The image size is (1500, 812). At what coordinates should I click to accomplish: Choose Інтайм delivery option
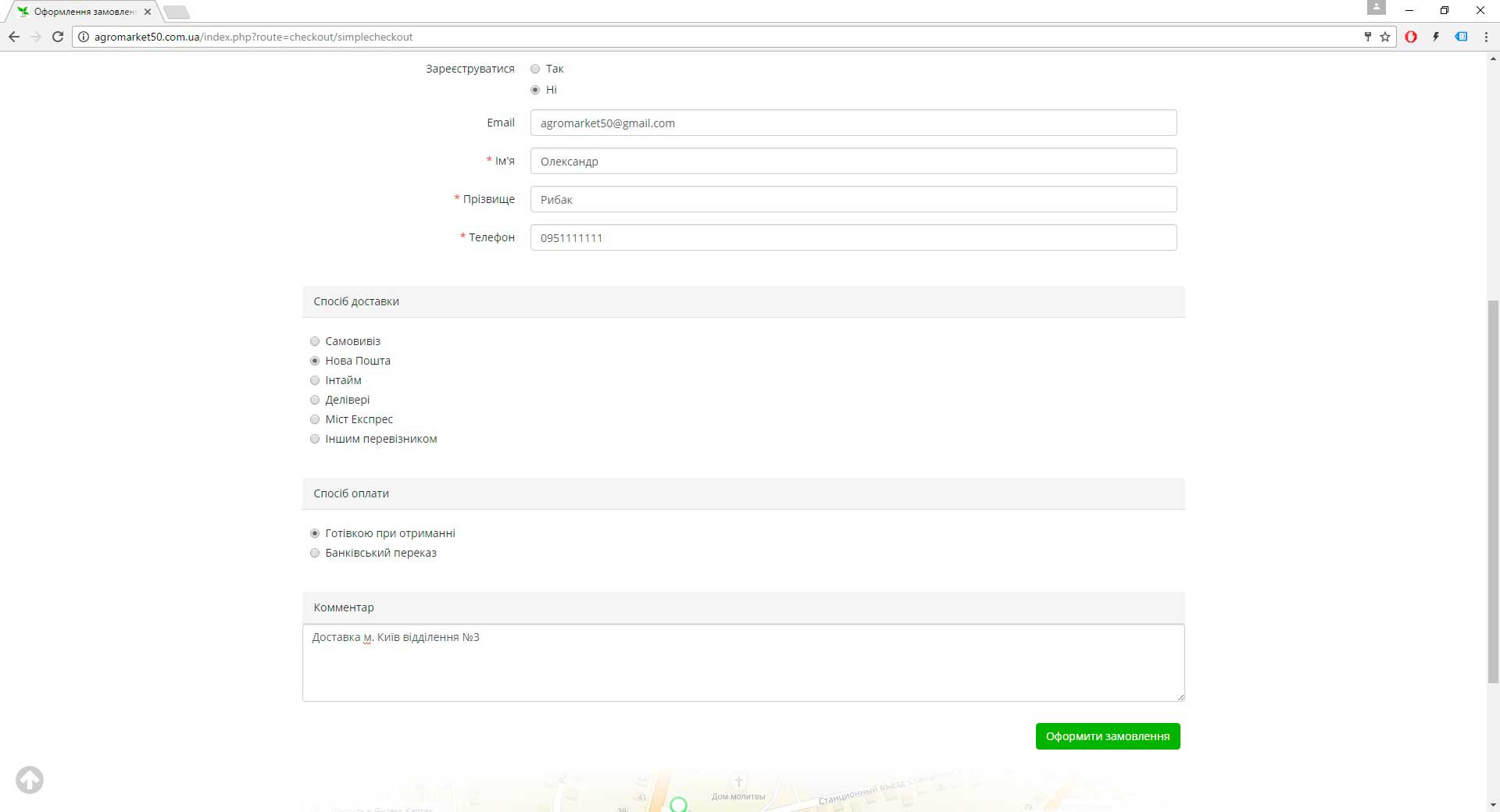click(315, 380)
